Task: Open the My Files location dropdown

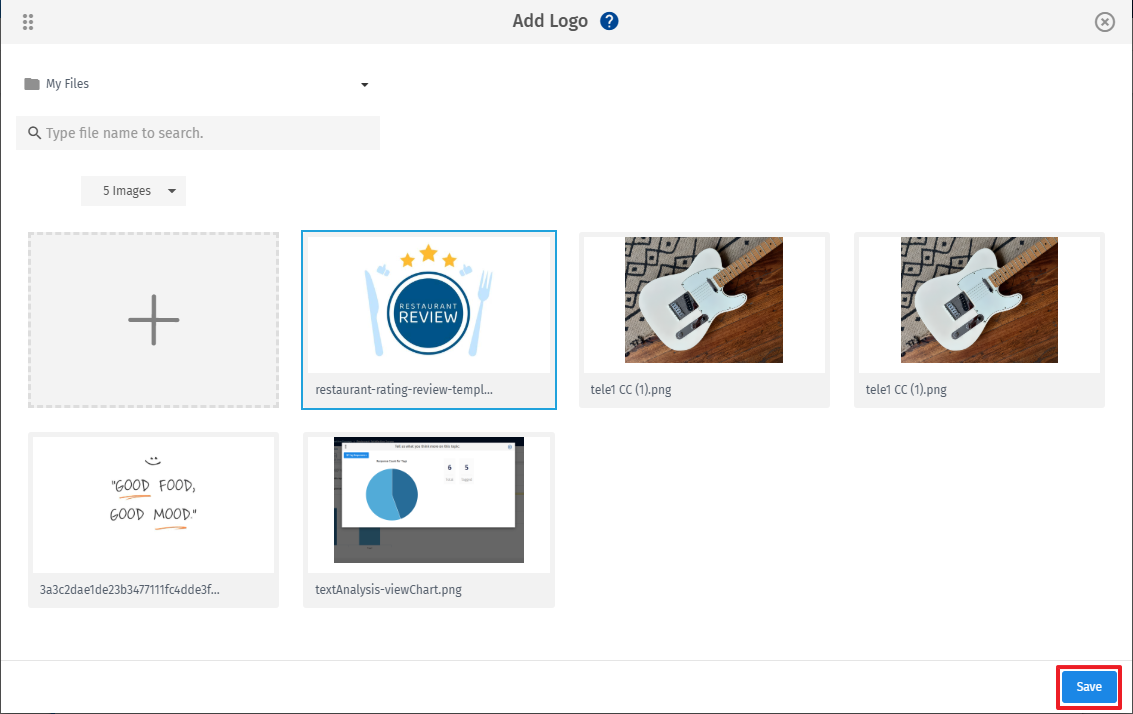Action: 364,84
